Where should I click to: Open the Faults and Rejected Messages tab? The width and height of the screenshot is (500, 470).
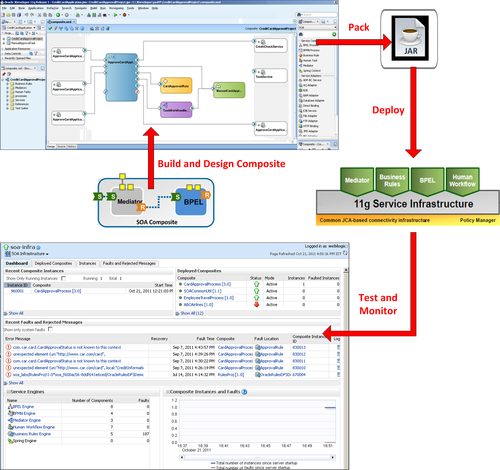(129, 263)
